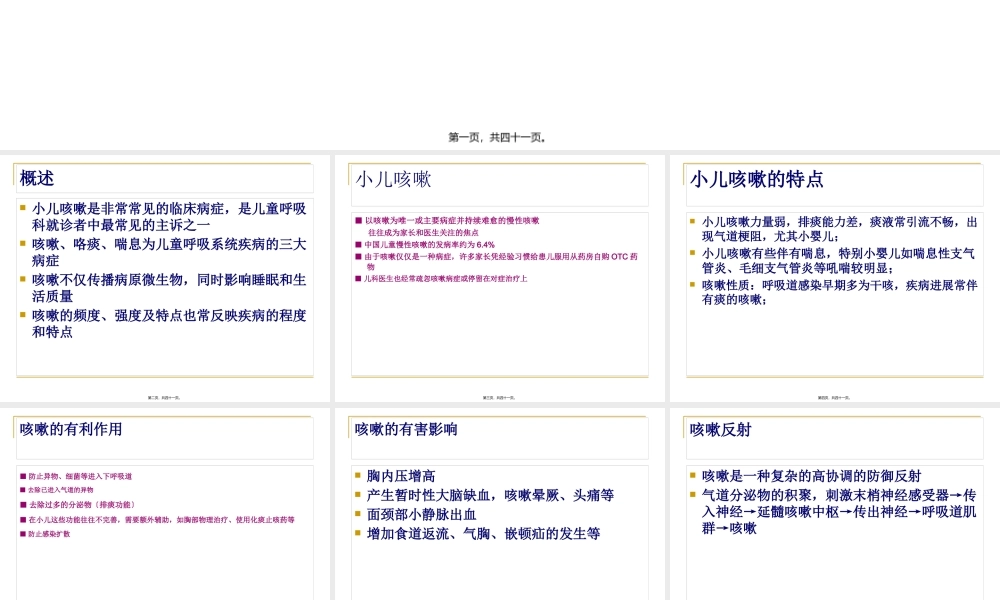
Task: Click the bullet about 6.4% incidence rate
Action: point(430,245)
